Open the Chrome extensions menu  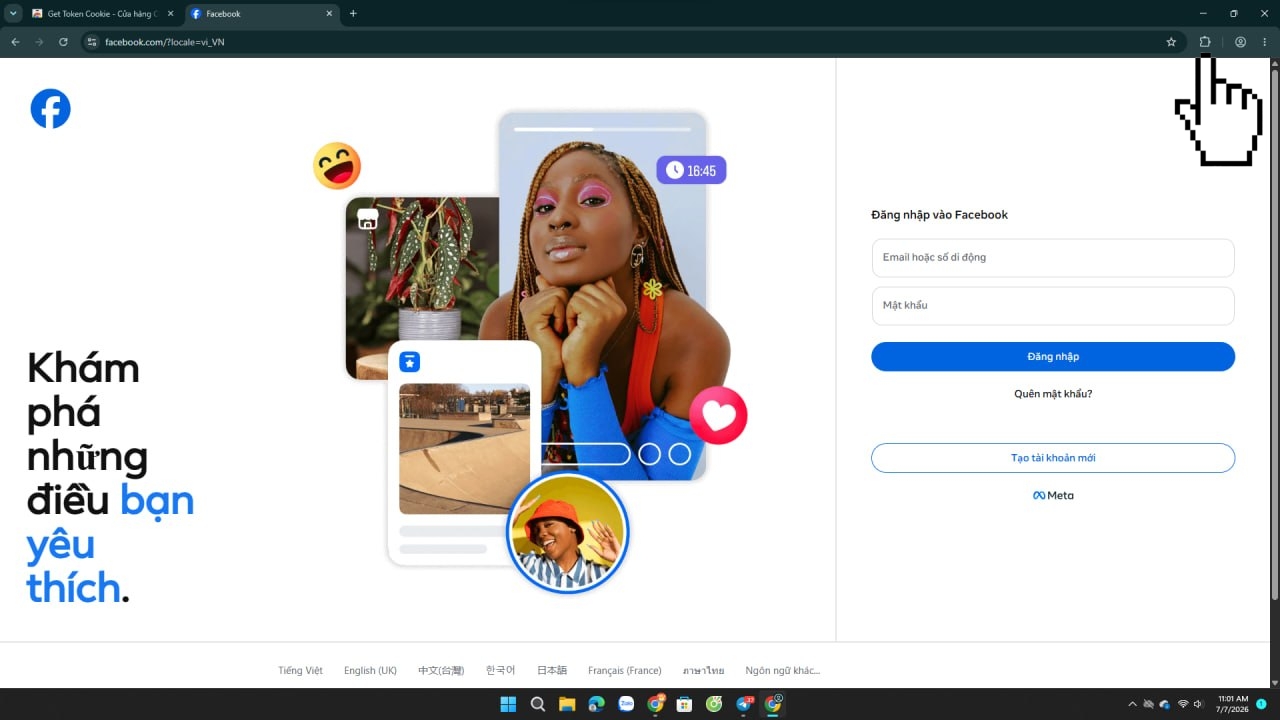pos(1205,42)
